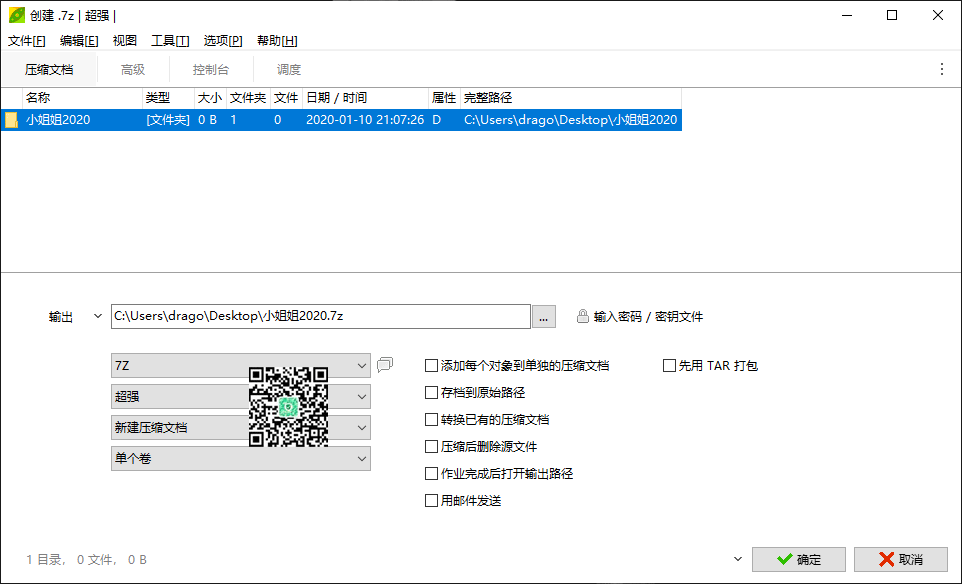Switch to the 调度 tab
The height and width of the screenshot is (584, 962).
[289, 69]
